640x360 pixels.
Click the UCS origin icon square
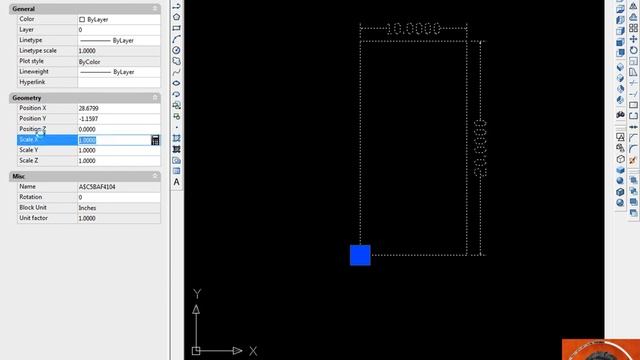(196, 351)
